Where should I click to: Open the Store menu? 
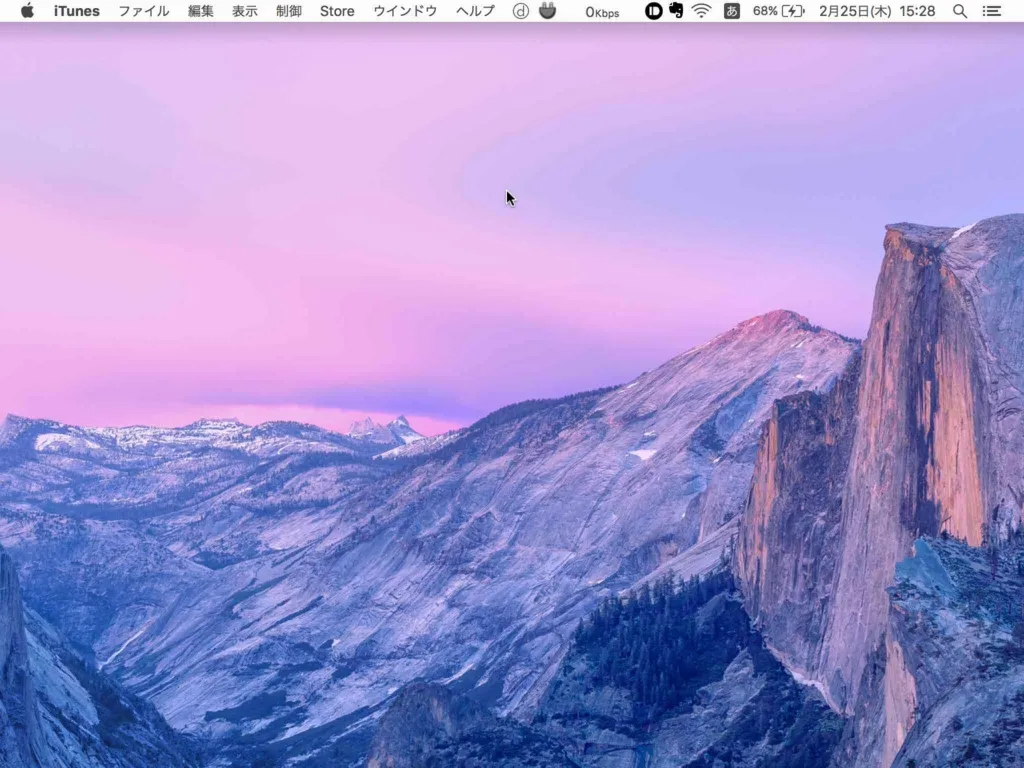click(x=337, y=11)
